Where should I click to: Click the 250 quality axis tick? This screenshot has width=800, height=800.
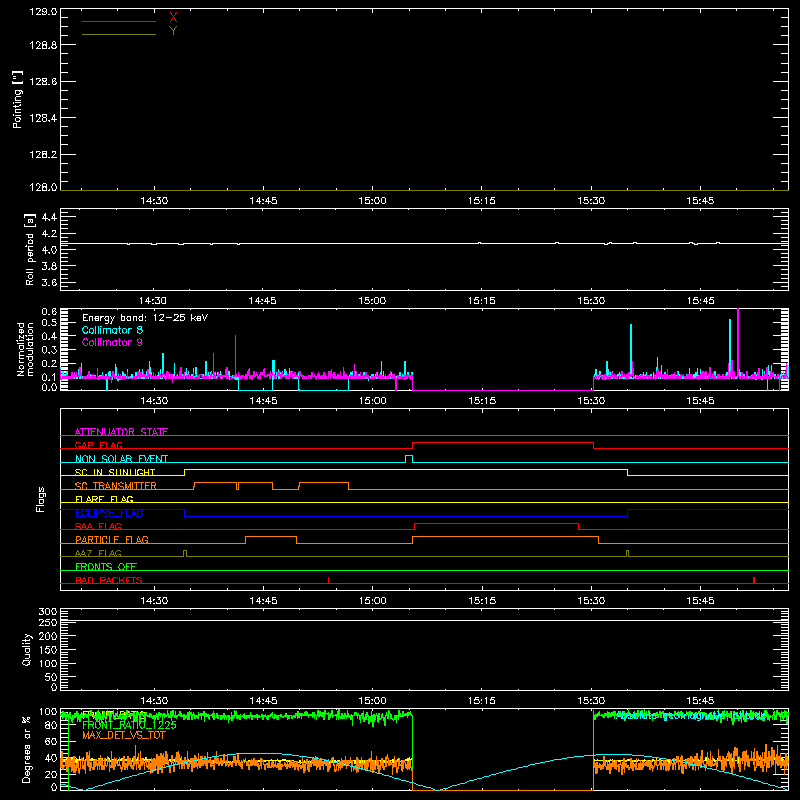(48, 622)
